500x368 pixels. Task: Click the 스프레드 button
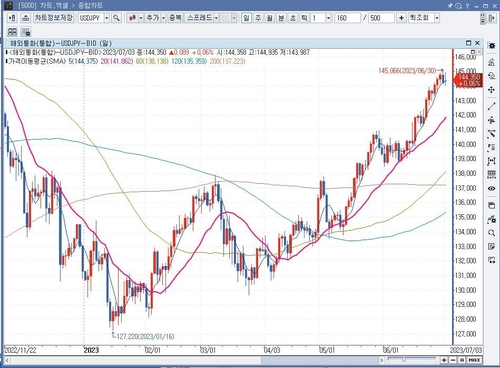pos(199,18)
